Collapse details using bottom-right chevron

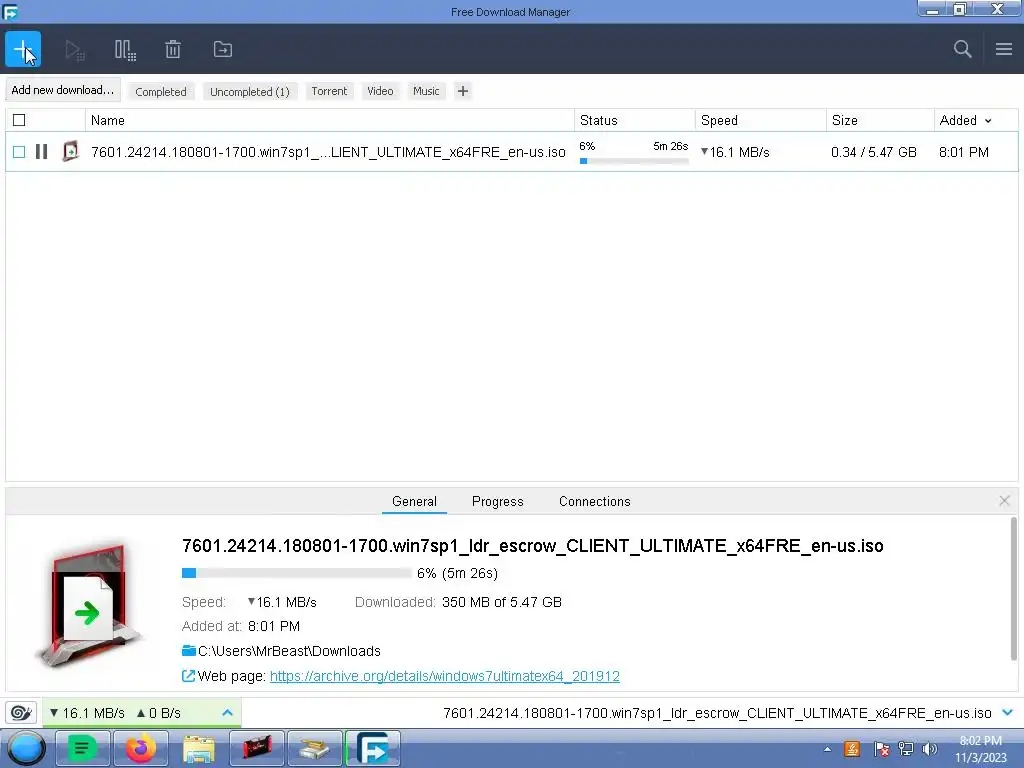point(1007,712)
